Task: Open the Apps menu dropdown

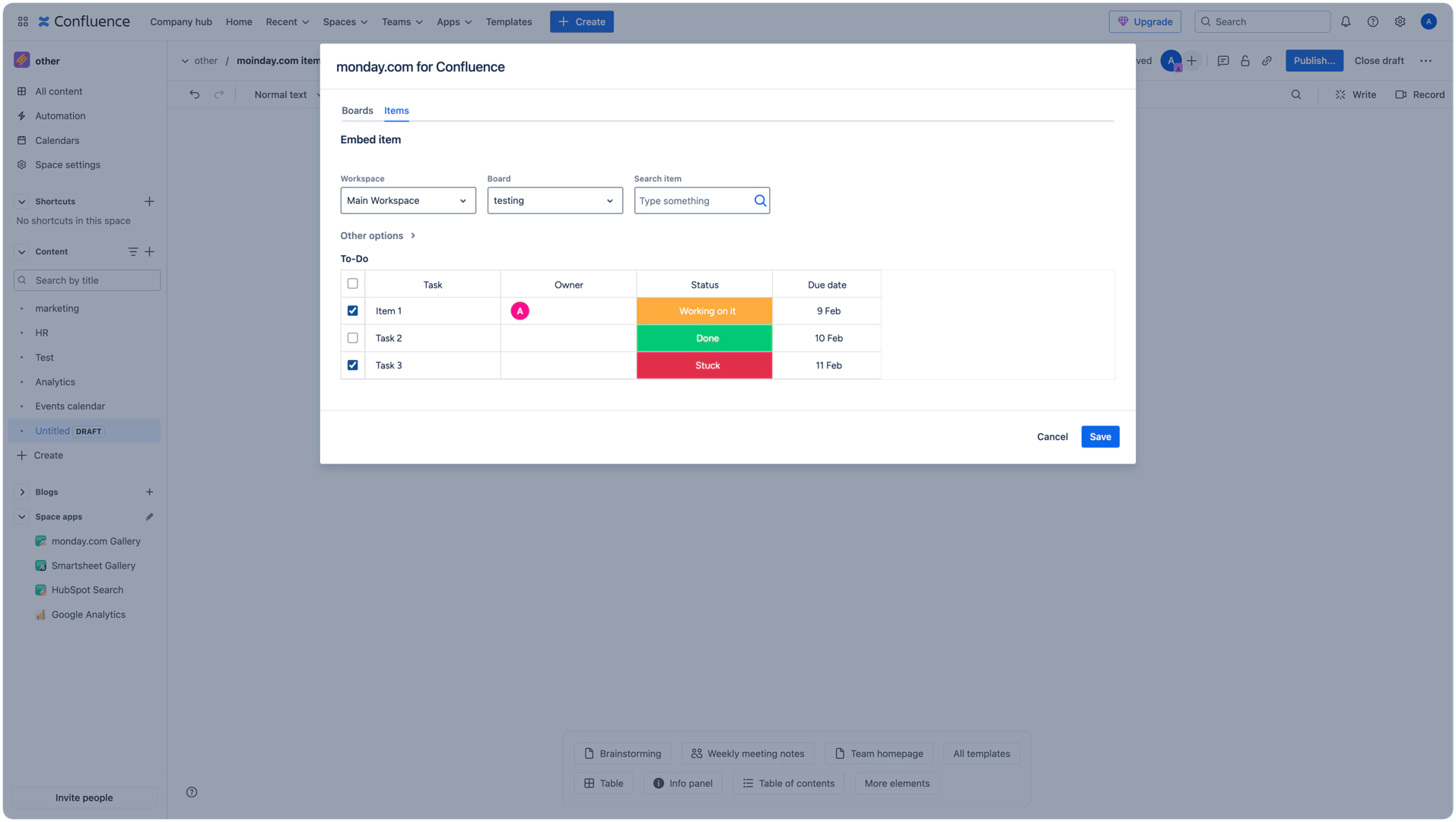Action: [x=453, y=21]
